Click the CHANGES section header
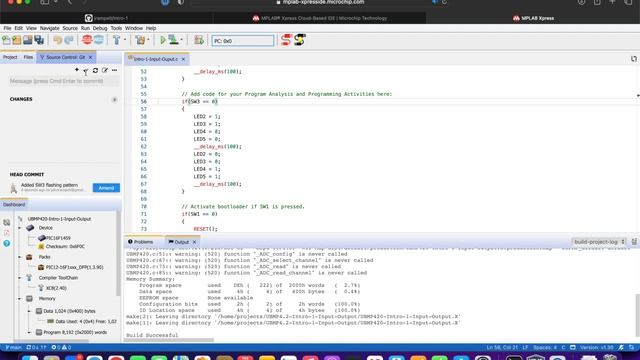Image resolution: width=640 pixels, height=360 pixels. (x=21, y=99)
